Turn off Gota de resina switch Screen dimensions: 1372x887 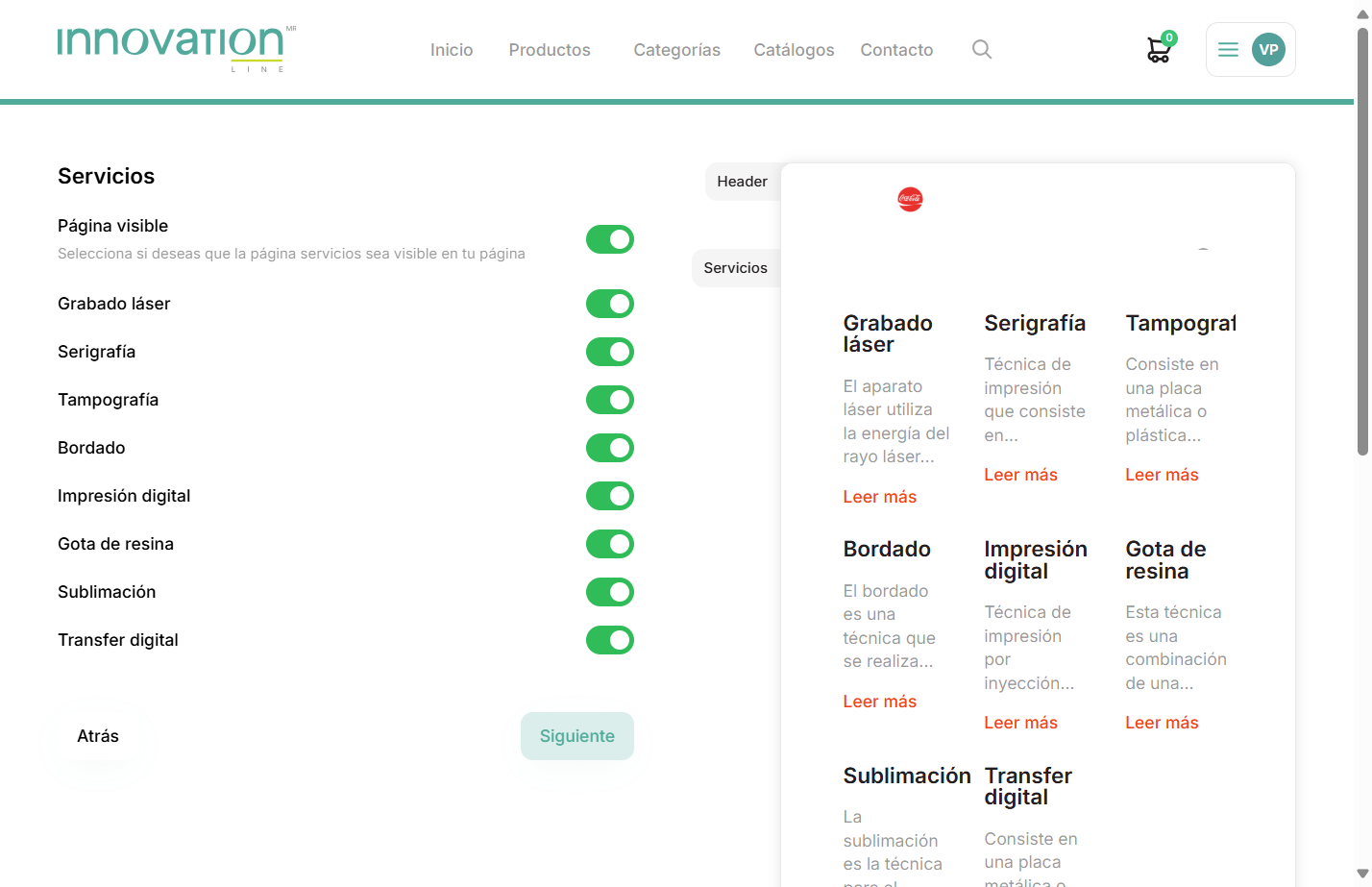(610, 544)
